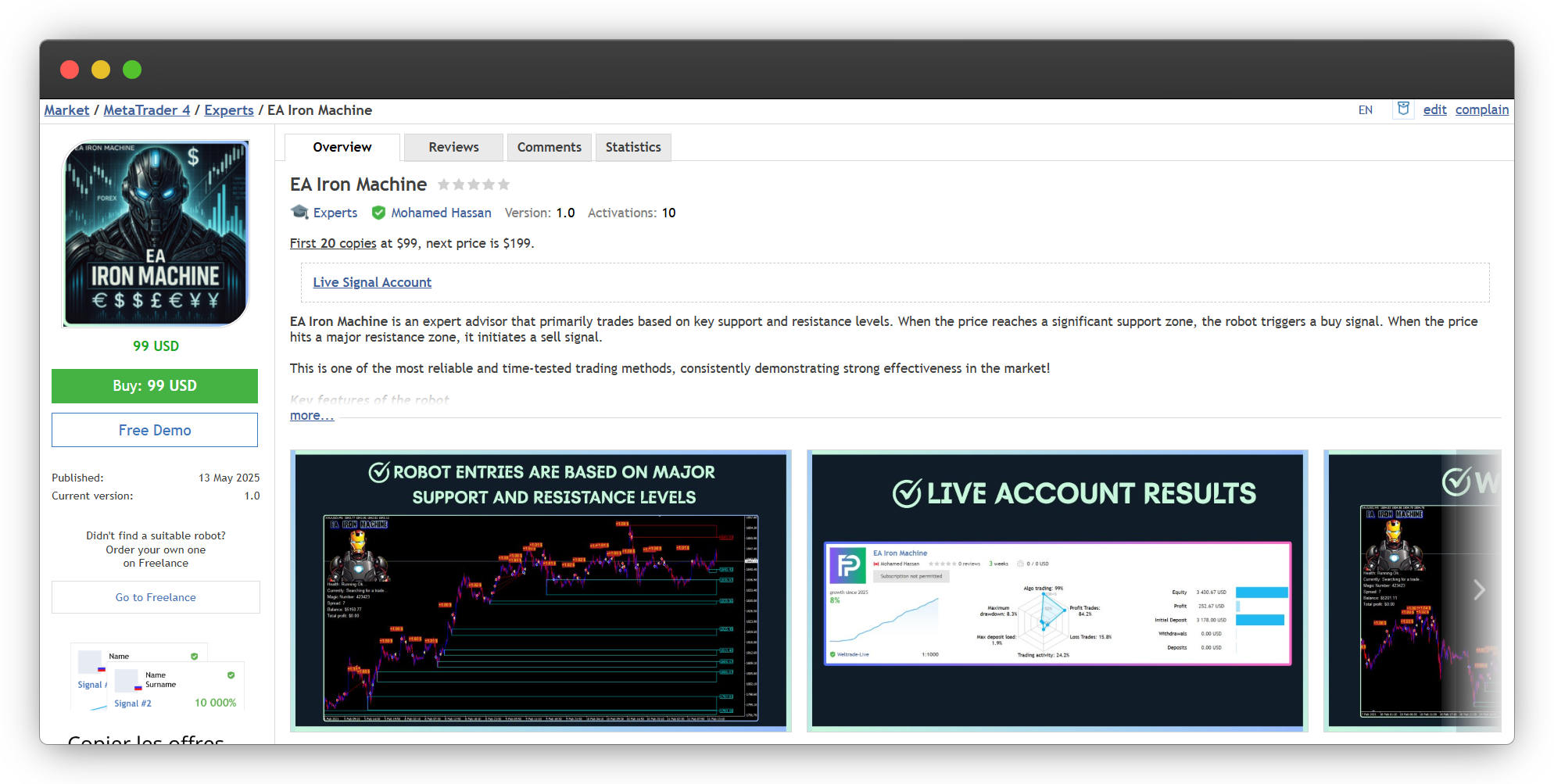This screenshot has width=1554, height=784.
Task: Click the Signal #2 banner link
Action: (133, 703)
